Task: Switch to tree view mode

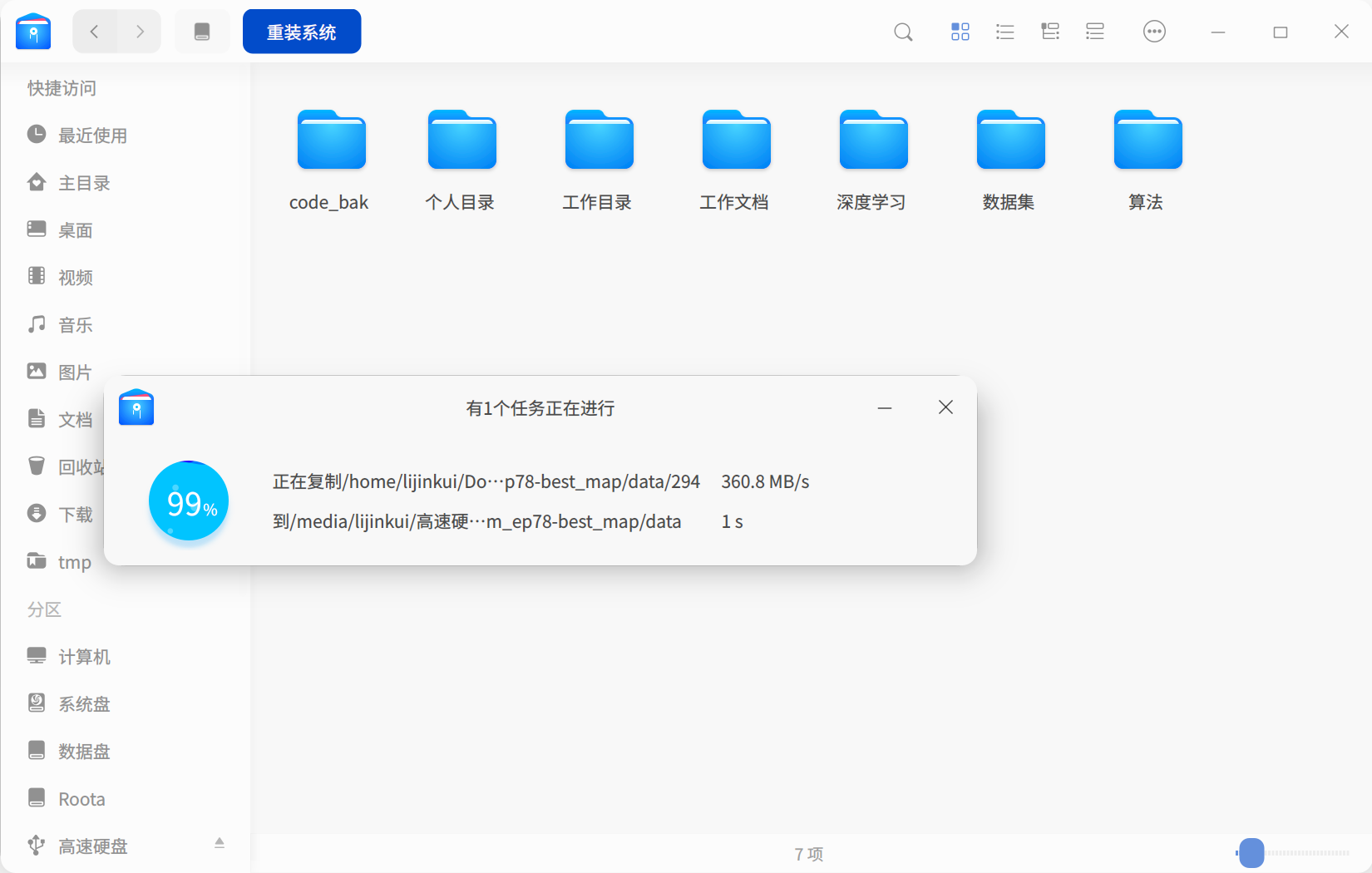Action: tap(1050, 32)
